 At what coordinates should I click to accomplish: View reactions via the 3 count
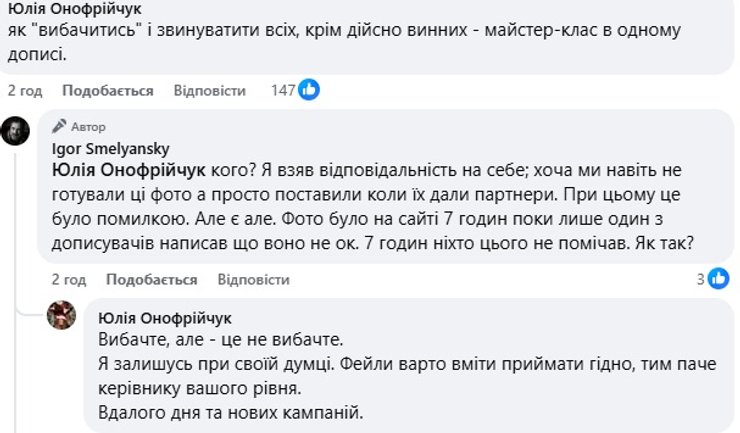coord(701,279)
